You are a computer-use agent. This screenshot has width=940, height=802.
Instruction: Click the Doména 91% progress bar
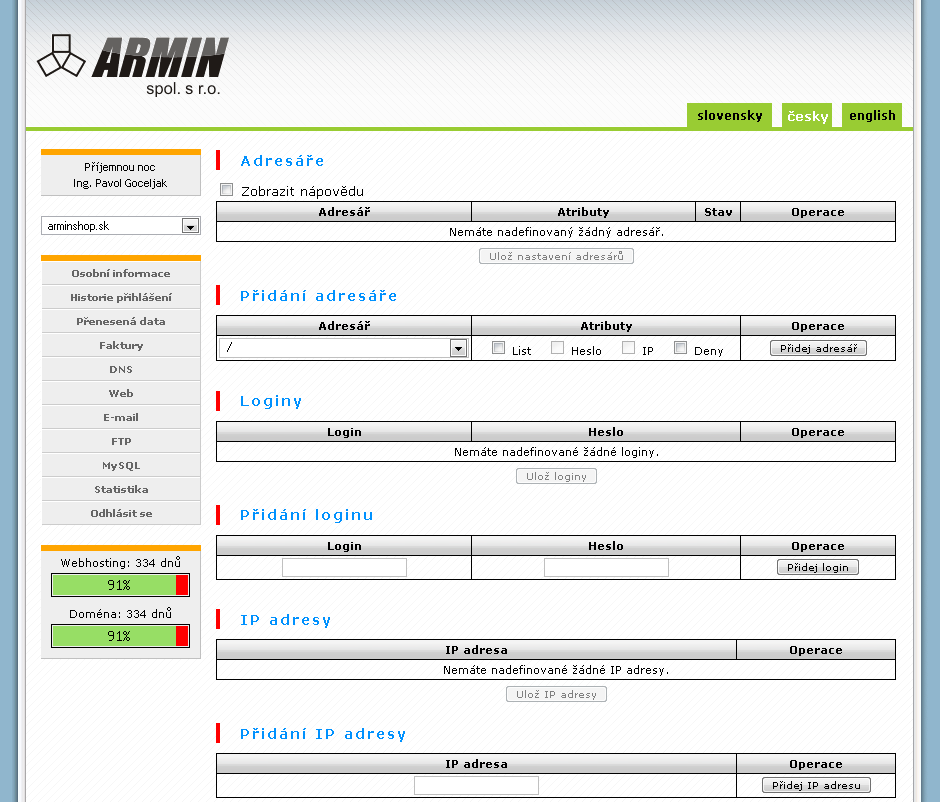pos(120,636)
